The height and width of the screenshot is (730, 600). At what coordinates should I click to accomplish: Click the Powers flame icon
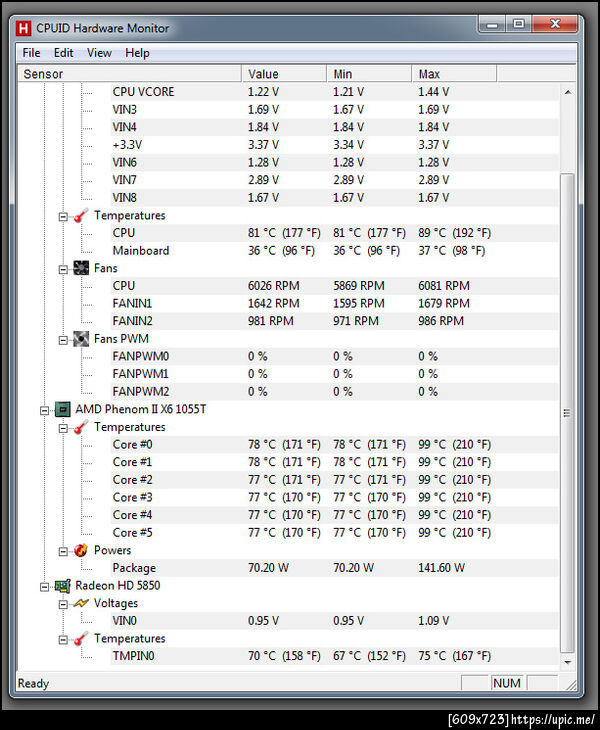click(81, 550)
